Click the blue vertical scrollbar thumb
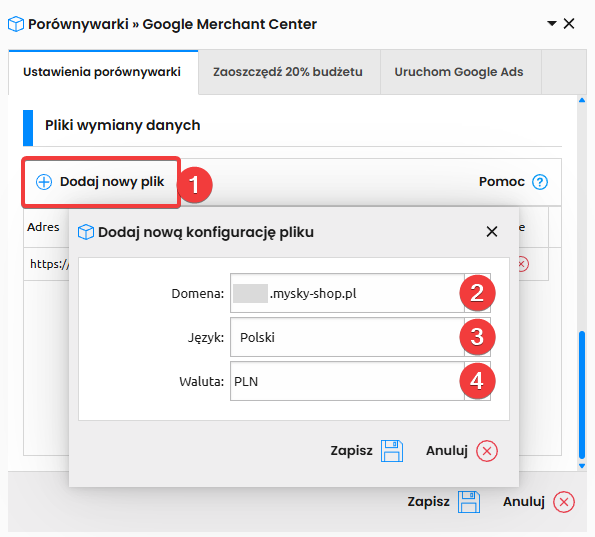The image size is (595, 537). click(x=582, y=395)
